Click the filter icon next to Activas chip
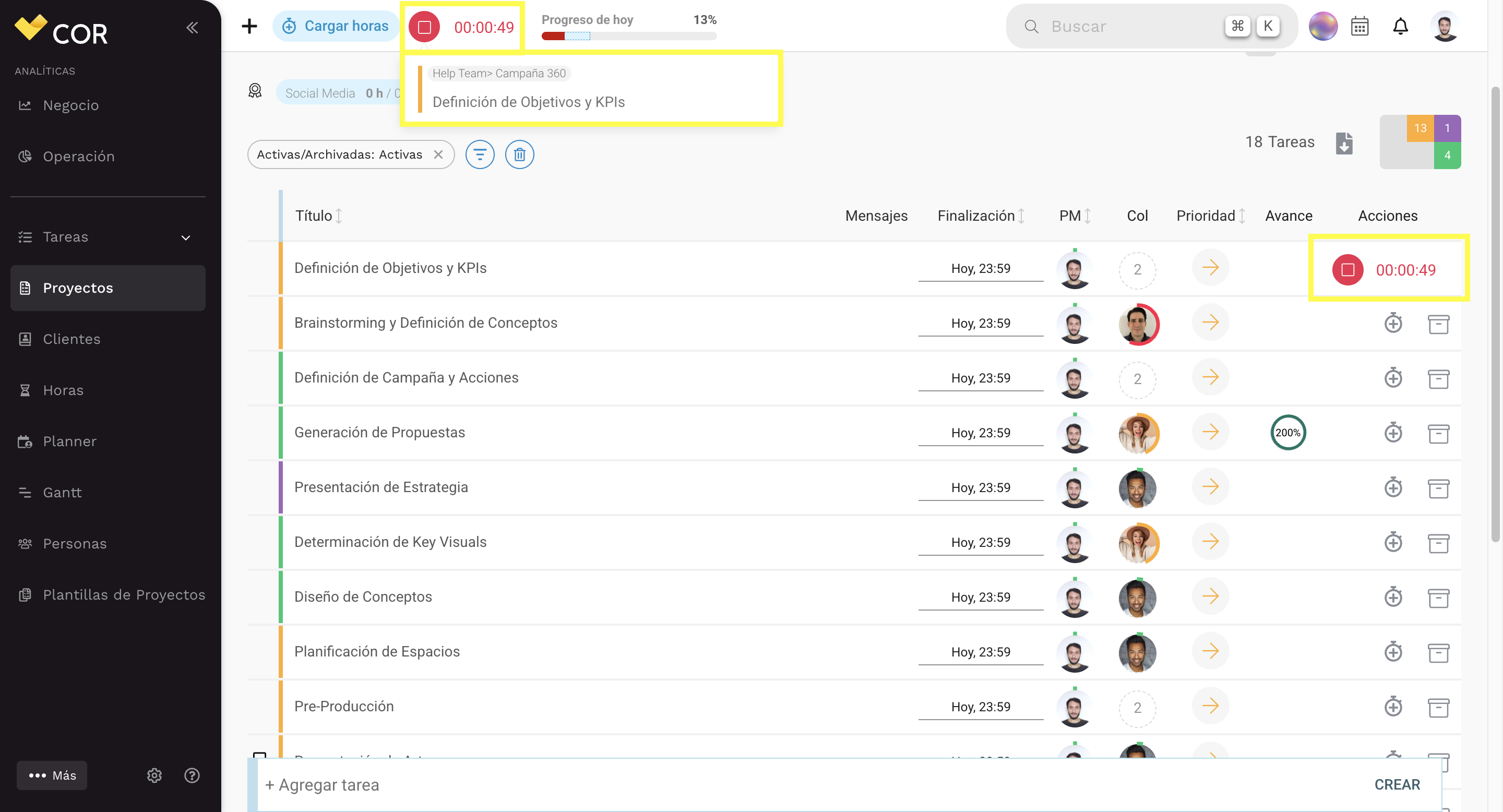The width and height of the screenshot is (1503, 812). point(480,154)
